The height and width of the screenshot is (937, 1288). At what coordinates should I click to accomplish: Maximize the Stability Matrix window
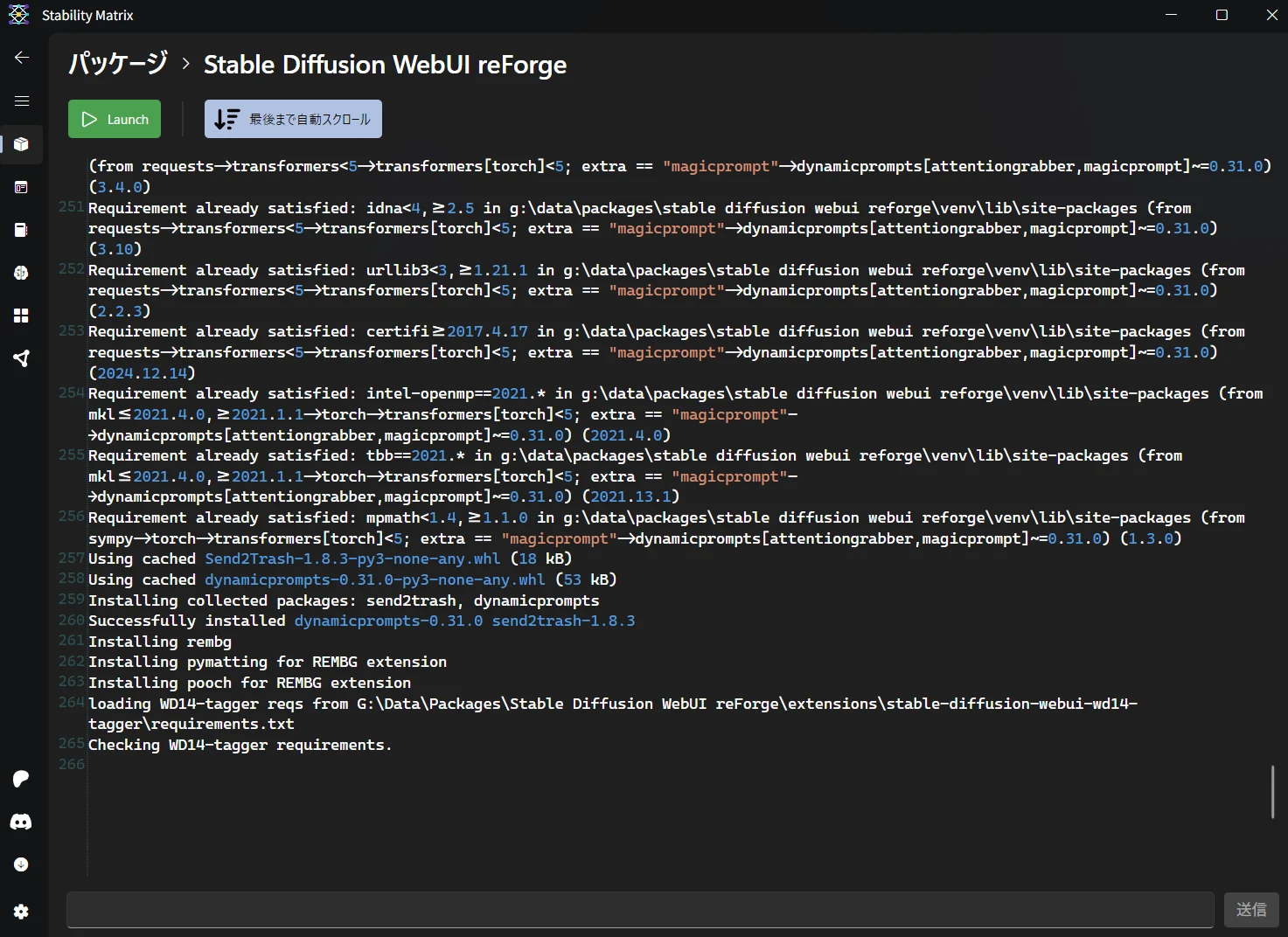click(1222, 15)
